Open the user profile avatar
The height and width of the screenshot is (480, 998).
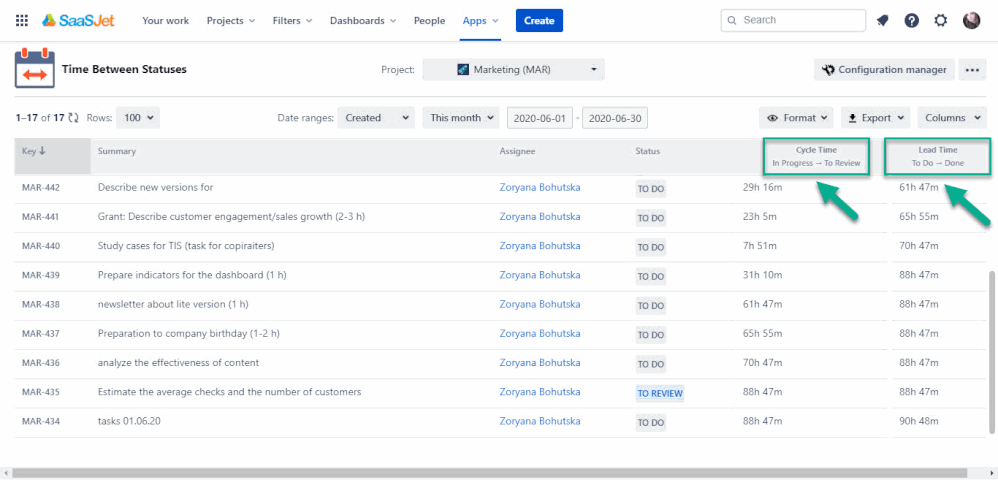tap(971, 20)
